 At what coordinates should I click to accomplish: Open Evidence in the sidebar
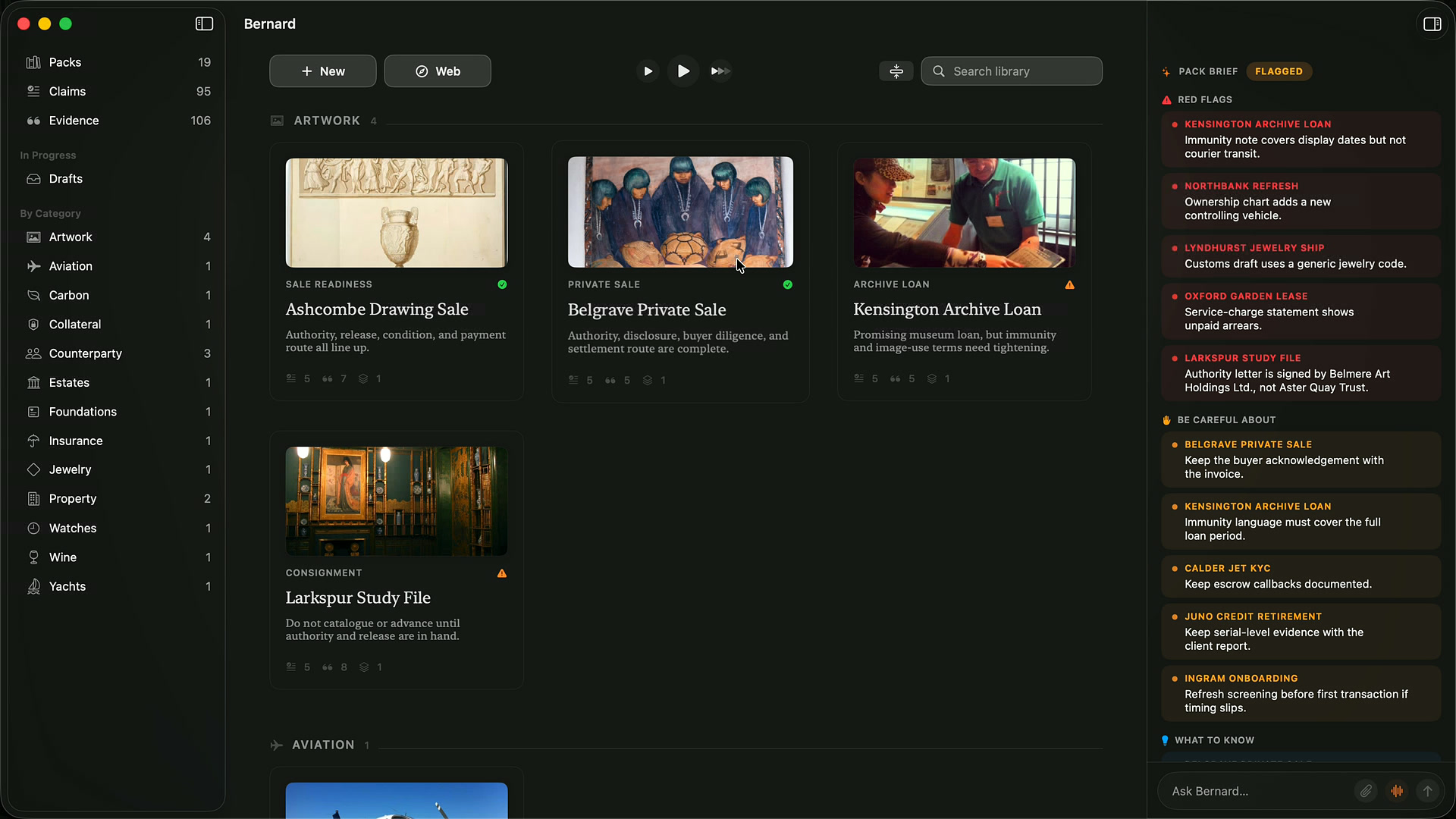click(118, 121)
